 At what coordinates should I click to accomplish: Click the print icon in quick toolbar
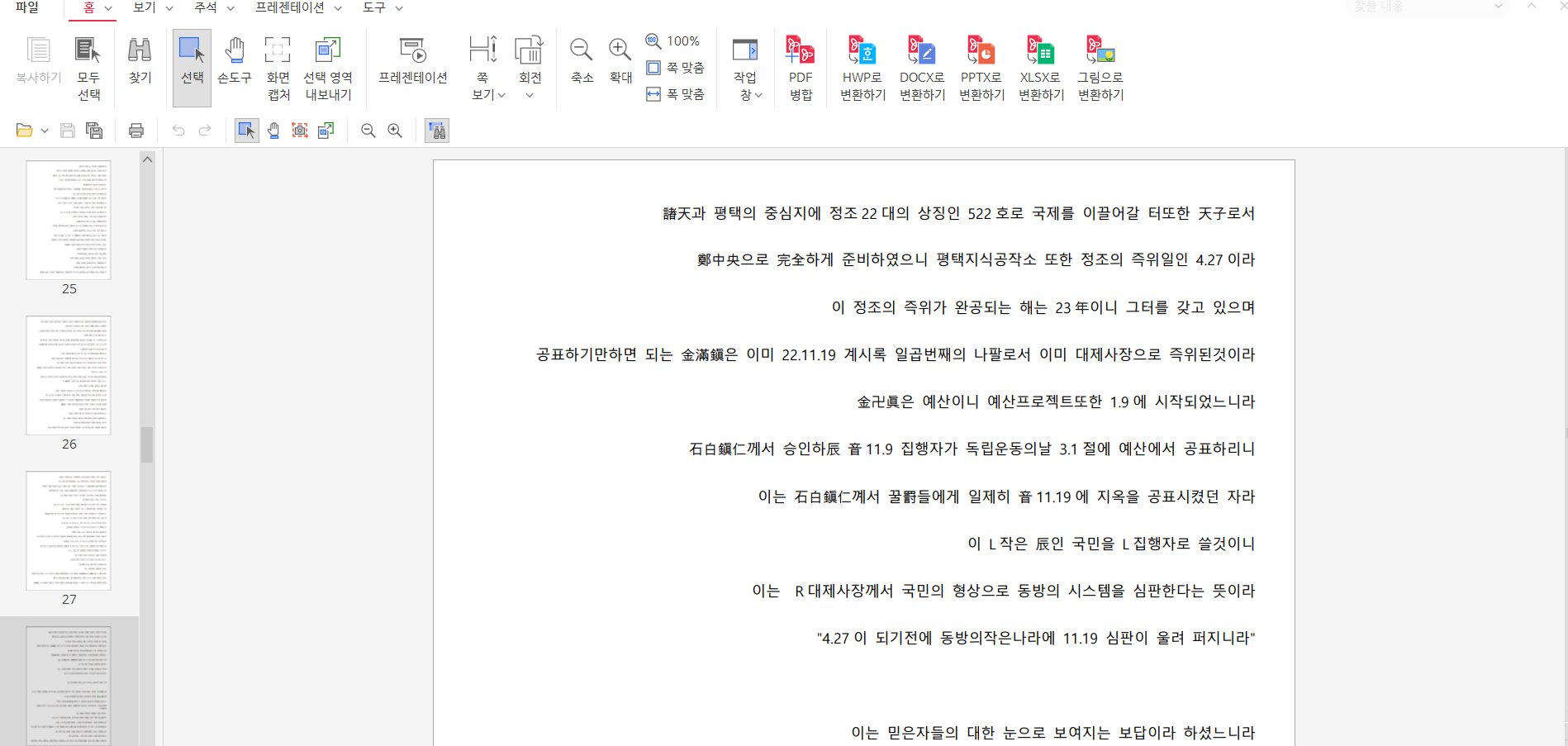(x=136, y=131)
